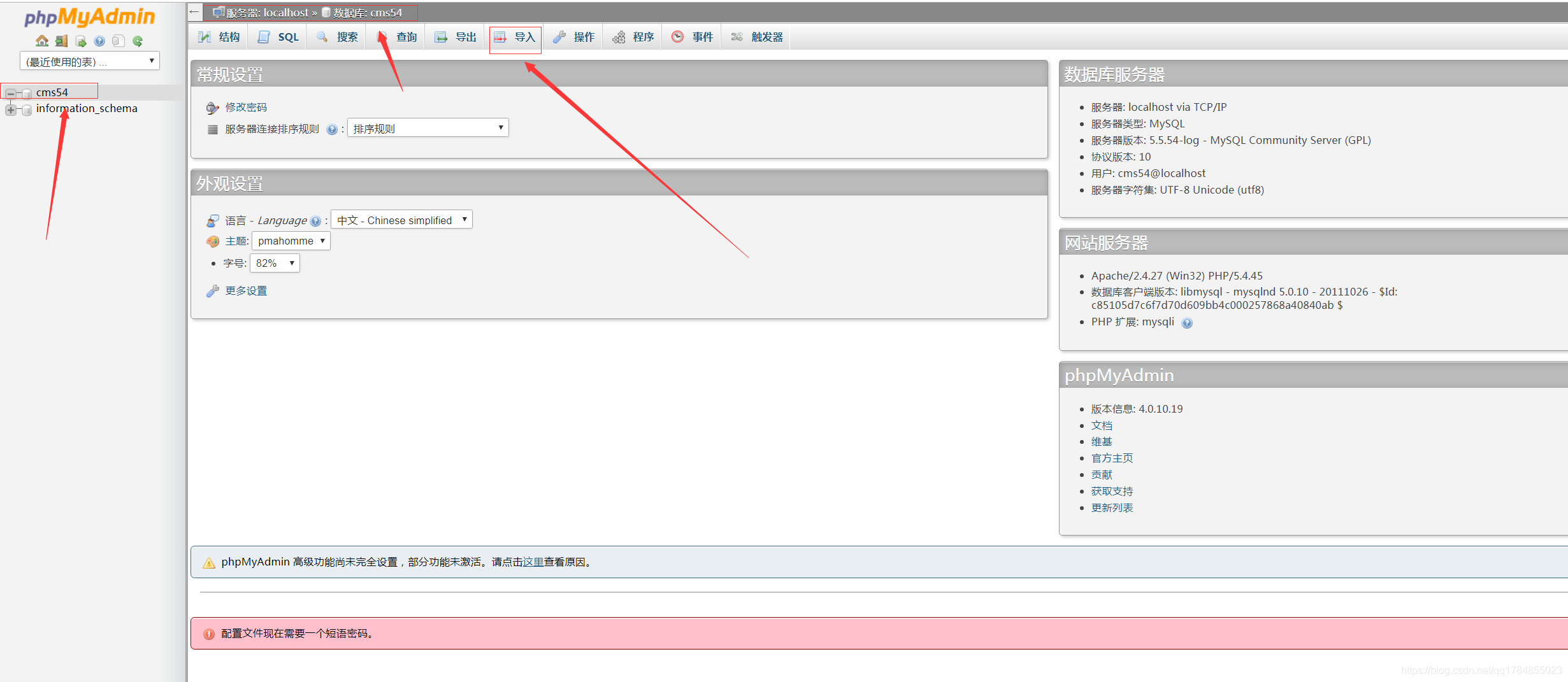Open the 获取支持 link
This screenshot has width=1568, height=682.
[x=1112, y=491]
